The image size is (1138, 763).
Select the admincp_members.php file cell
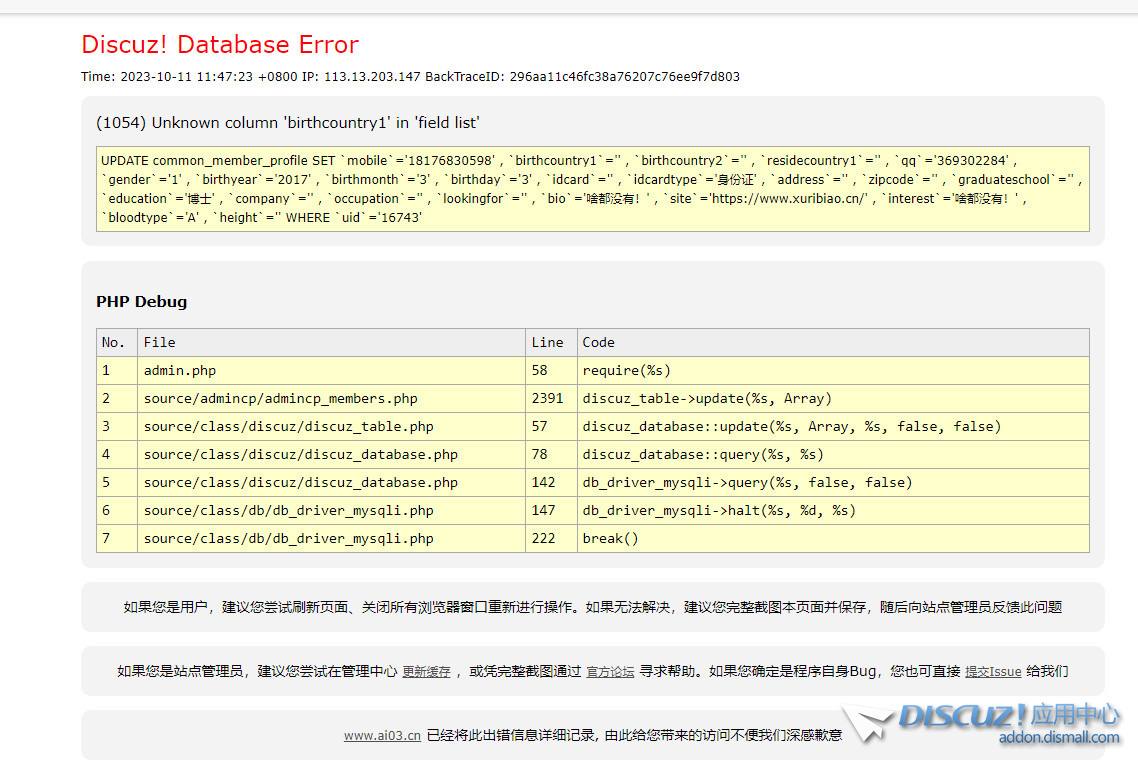tap(280, 398)
